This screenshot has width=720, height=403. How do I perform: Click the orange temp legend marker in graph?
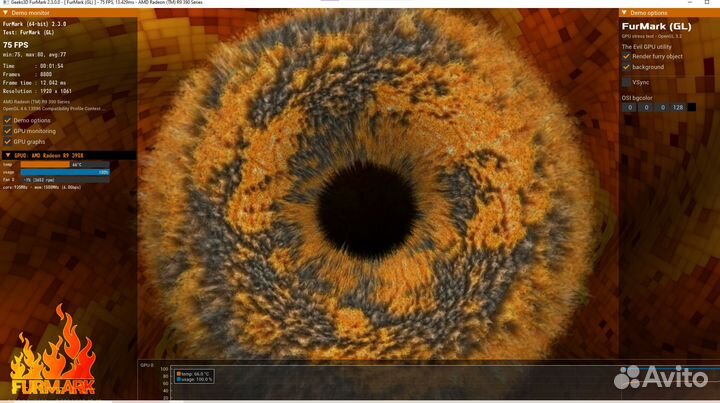coord(178,373)
